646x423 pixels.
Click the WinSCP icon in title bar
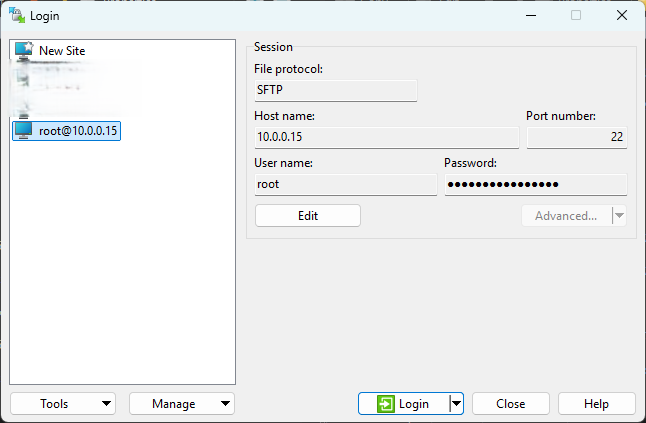[17, 16]
